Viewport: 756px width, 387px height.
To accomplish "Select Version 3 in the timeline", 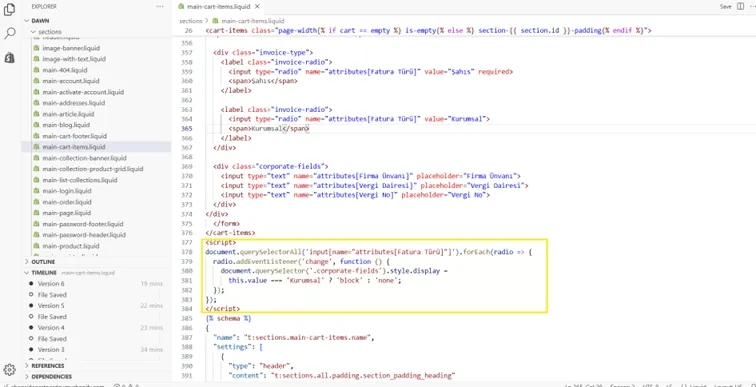I will (51, 349).
